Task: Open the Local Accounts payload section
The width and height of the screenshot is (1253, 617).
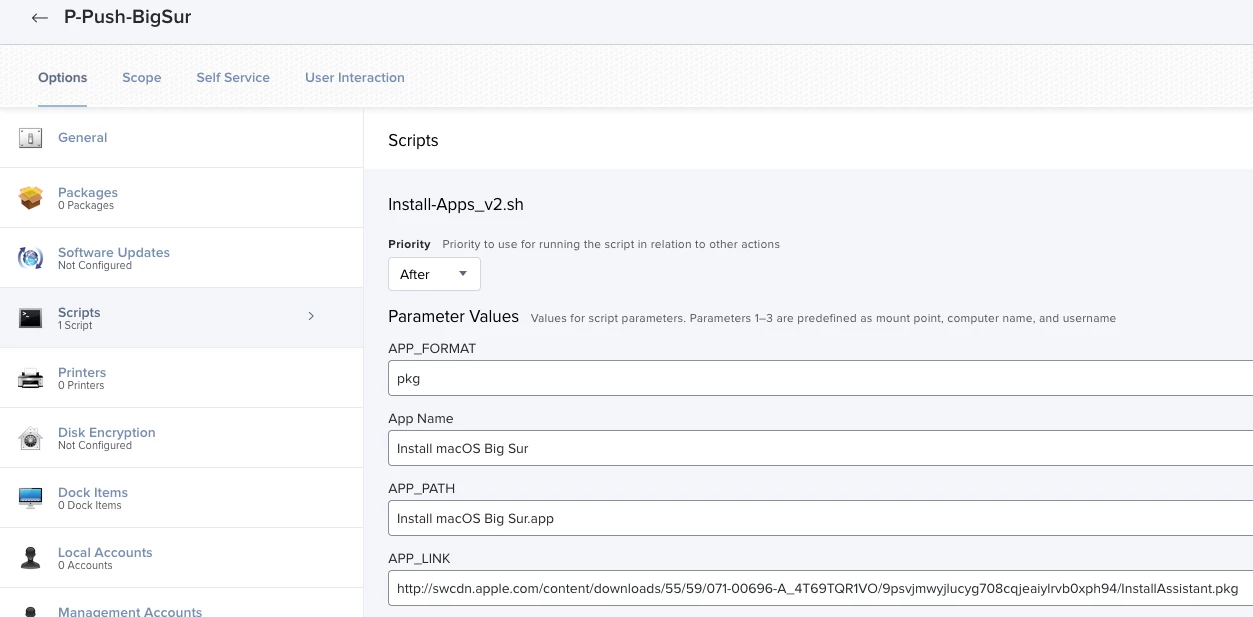Action: tap(181, 558)
